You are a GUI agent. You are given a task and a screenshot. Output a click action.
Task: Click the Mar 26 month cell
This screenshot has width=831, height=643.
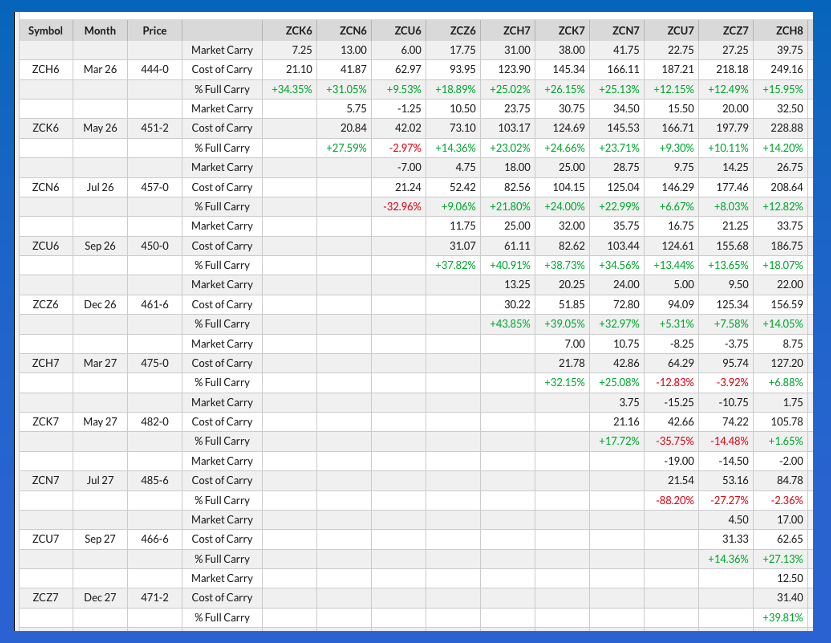tap(100, 69)
